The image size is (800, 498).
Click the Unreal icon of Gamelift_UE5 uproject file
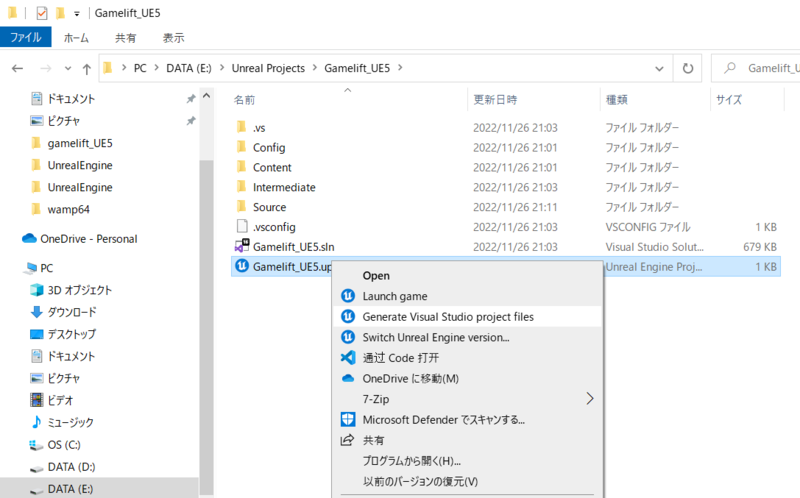pyautogui.click(x=242, y=266)
